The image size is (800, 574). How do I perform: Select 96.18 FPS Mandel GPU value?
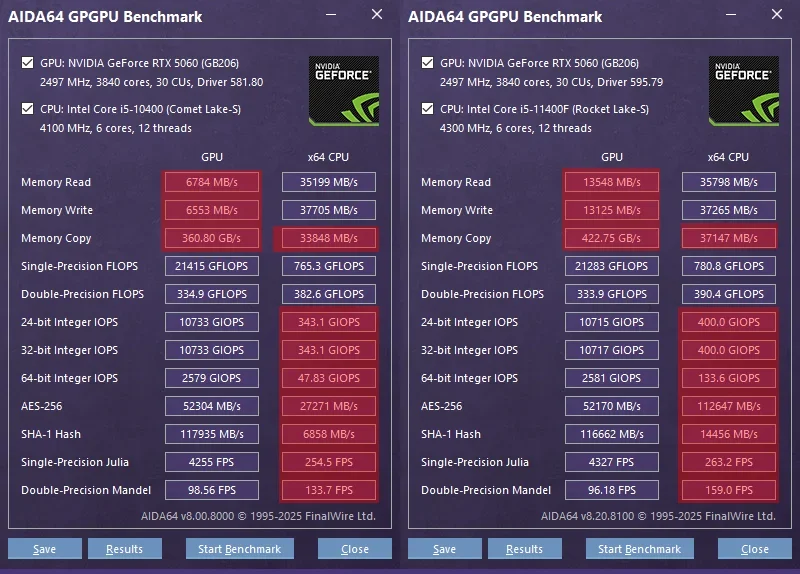tap(612, 490)
